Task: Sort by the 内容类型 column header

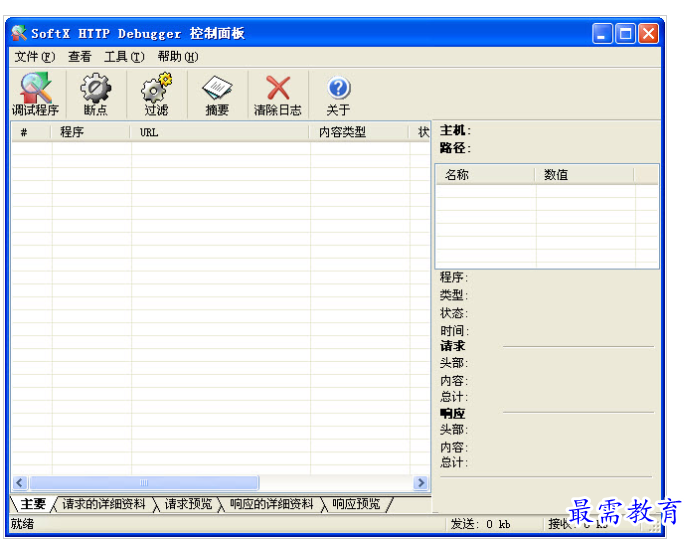Action: pos(359,132)
